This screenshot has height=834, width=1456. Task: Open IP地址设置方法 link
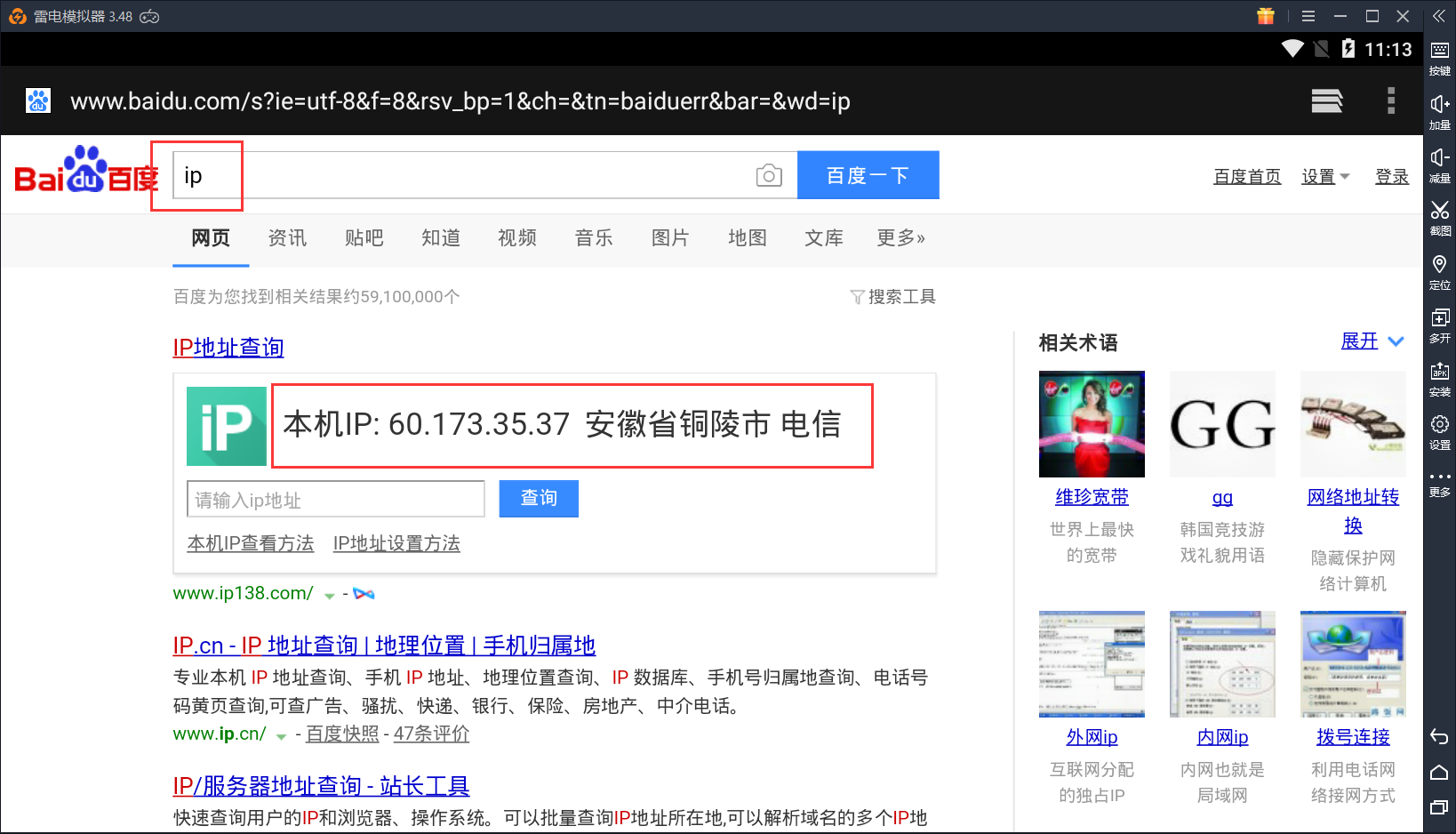(x=396, y=543)
